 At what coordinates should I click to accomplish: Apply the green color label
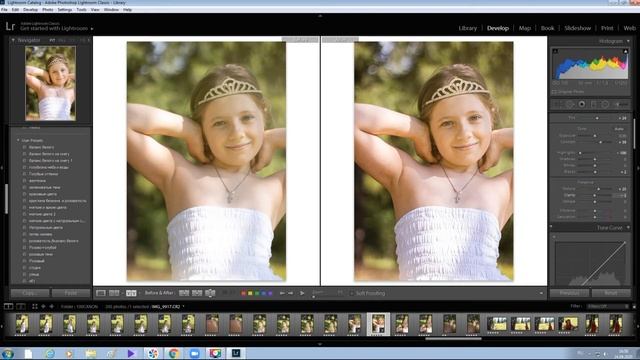click(257, 293)
